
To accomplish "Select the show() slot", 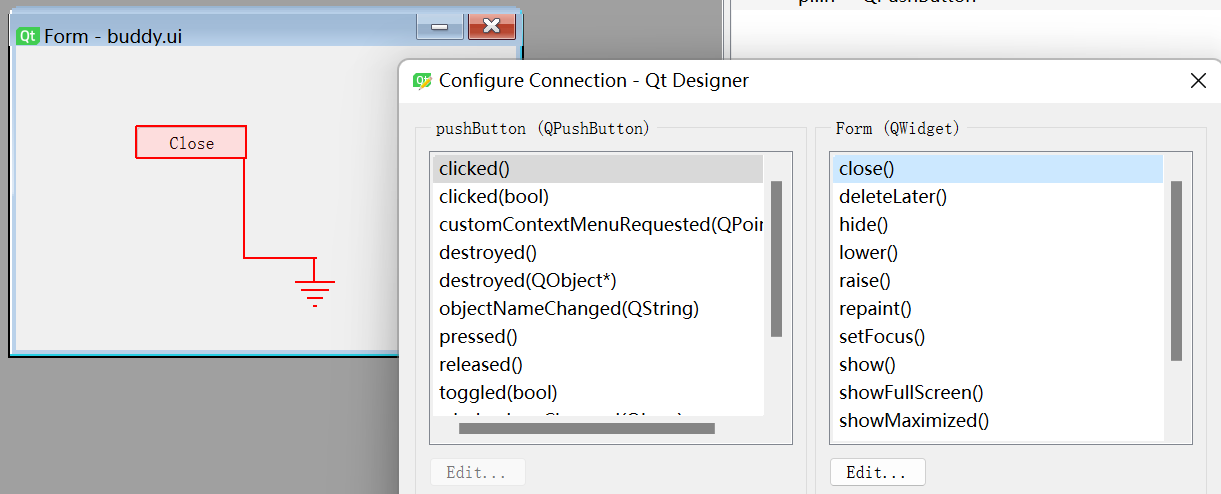I will pyautogui.click(x=998, y=365).
